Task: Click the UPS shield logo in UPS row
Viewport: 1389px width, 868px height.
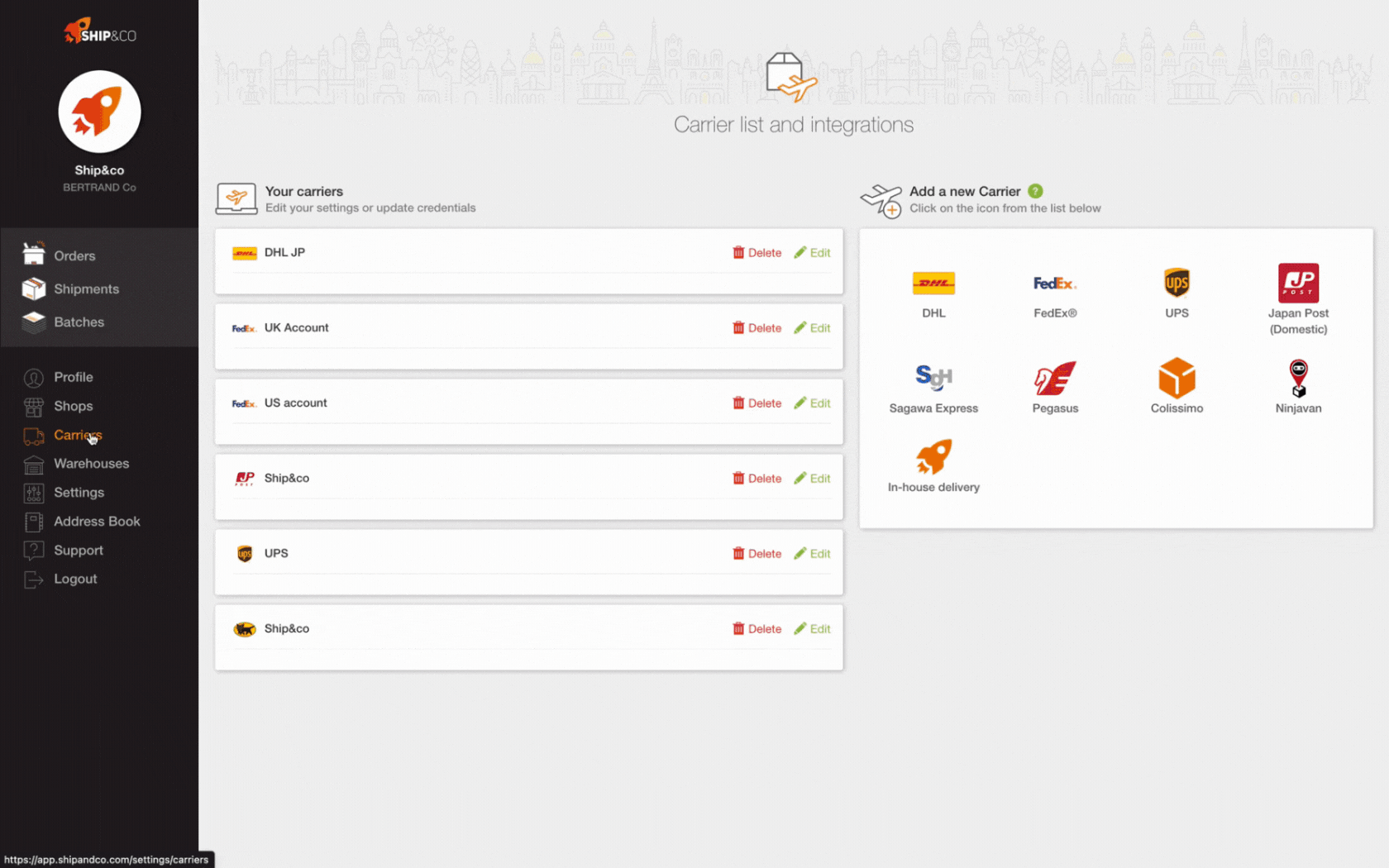Action: point(245,554)
